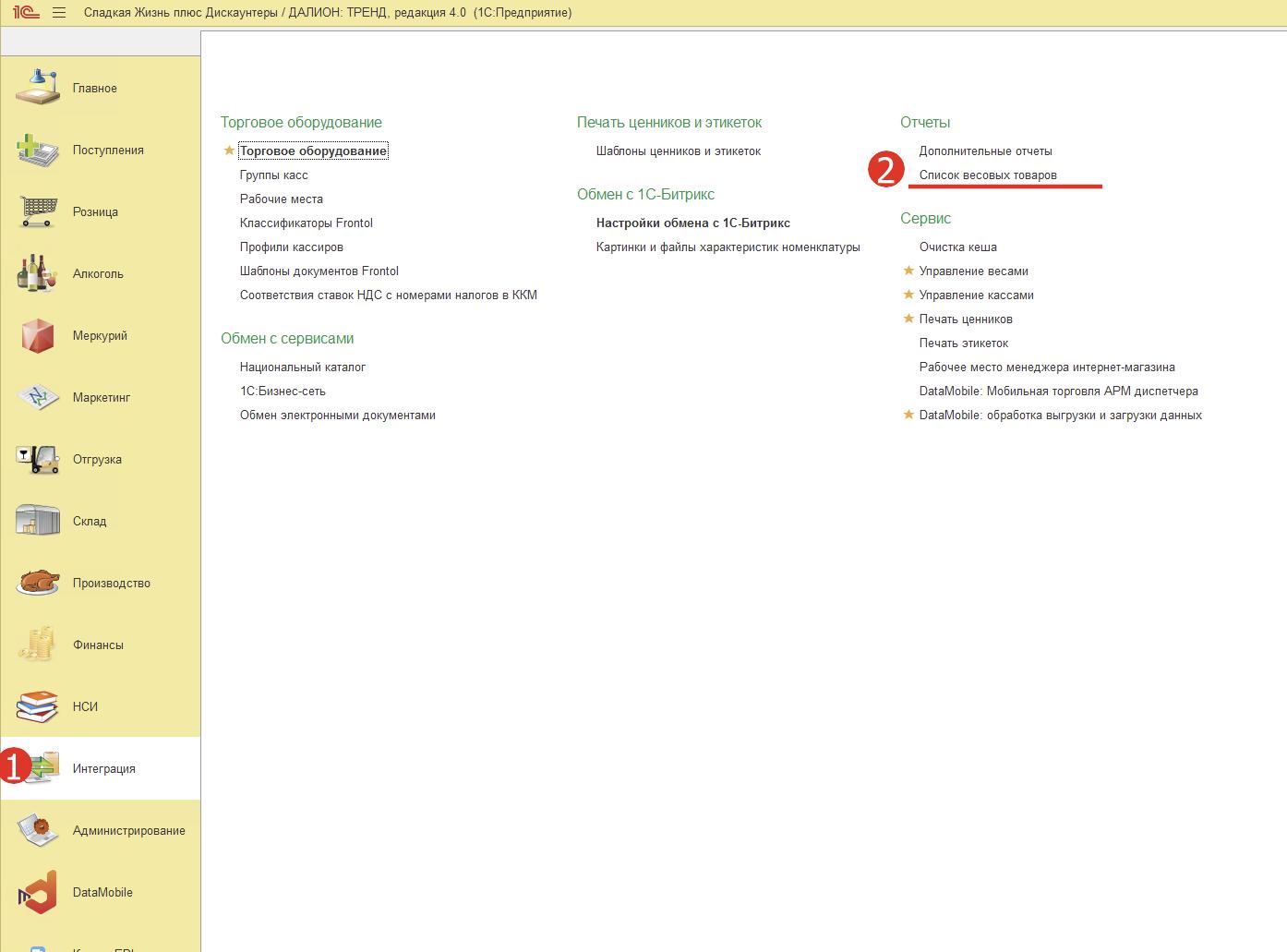Image resolution: width=1287 pixels, height=952 pixels.
Task: Switch to the Поступления section
Action: 101,150
